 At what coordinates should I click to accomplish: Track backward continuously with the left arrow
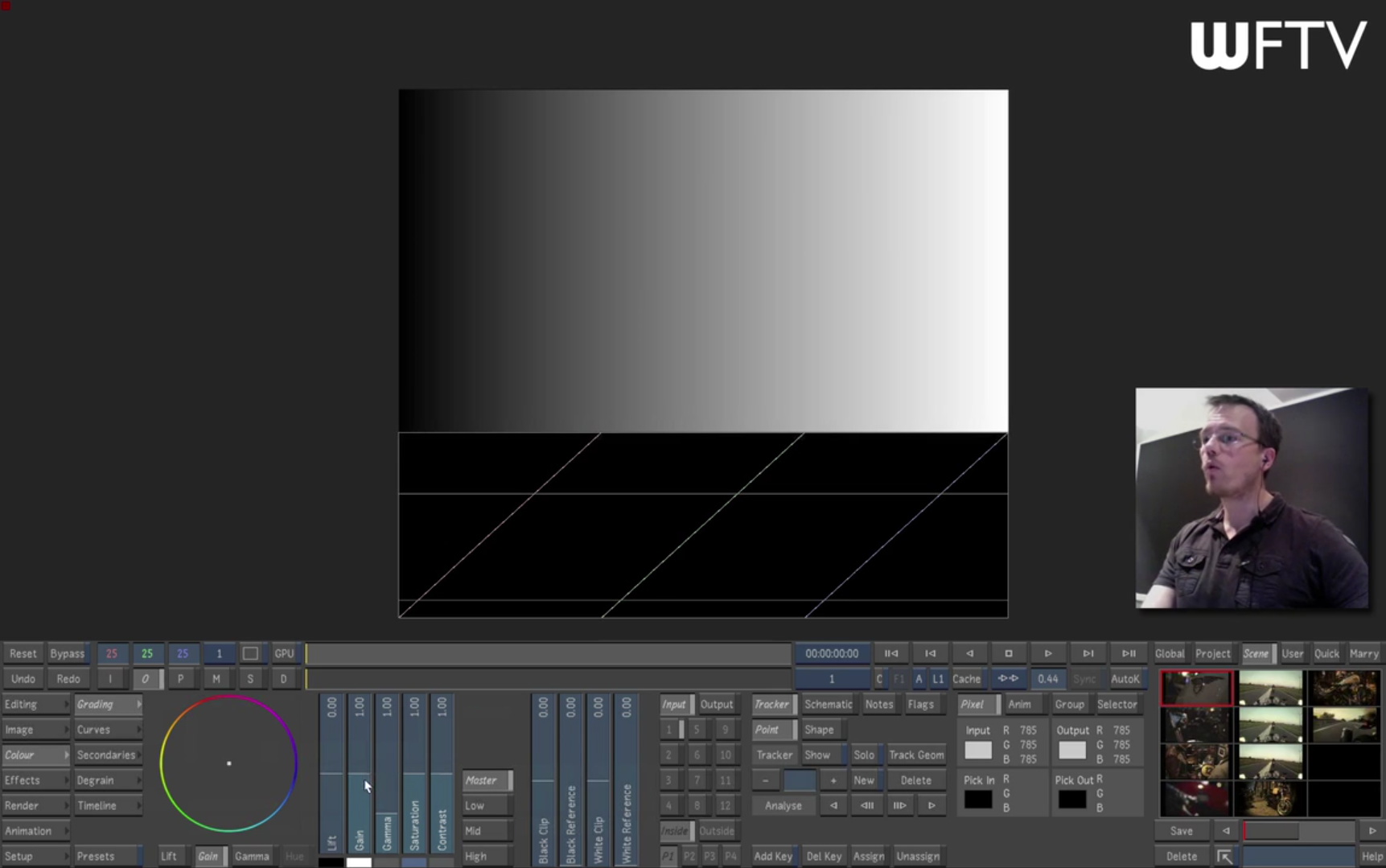[833, 805]
